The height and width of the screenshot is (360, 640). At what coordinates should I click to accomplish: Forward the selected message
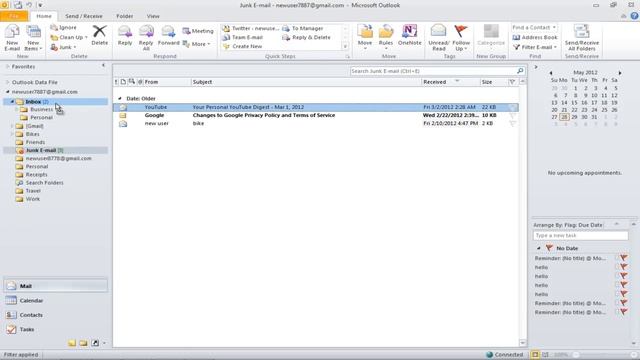168,36
